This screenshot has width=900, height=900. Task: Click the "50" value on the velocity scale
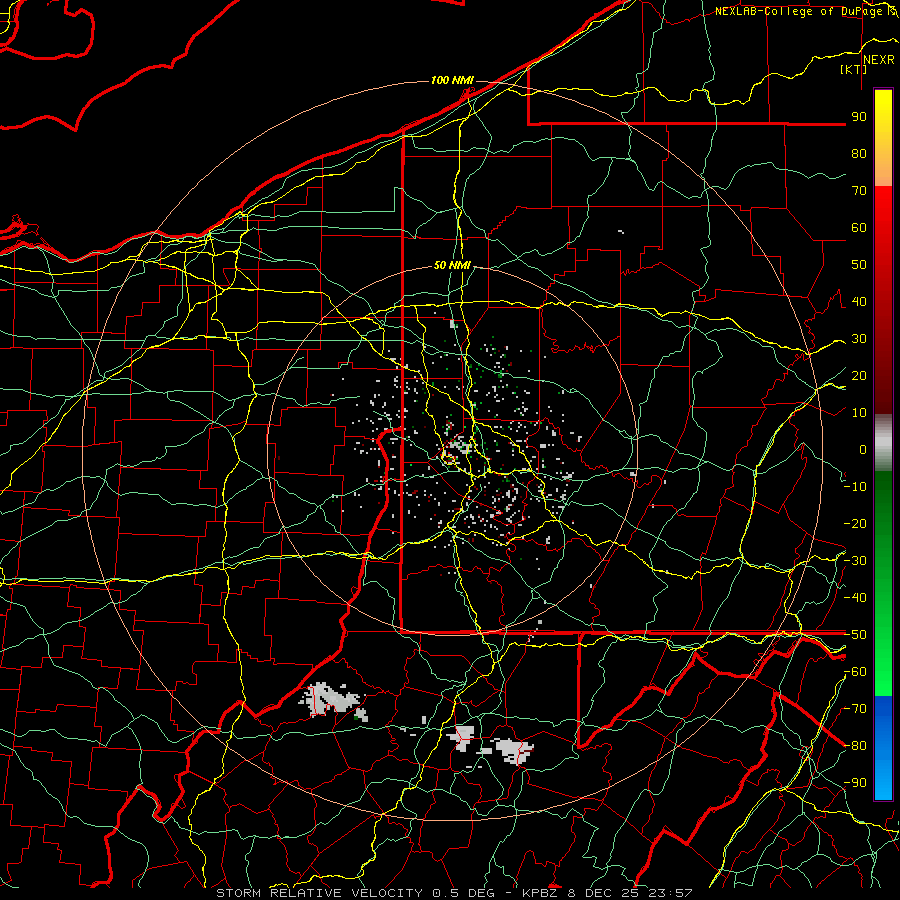point(859,265)
